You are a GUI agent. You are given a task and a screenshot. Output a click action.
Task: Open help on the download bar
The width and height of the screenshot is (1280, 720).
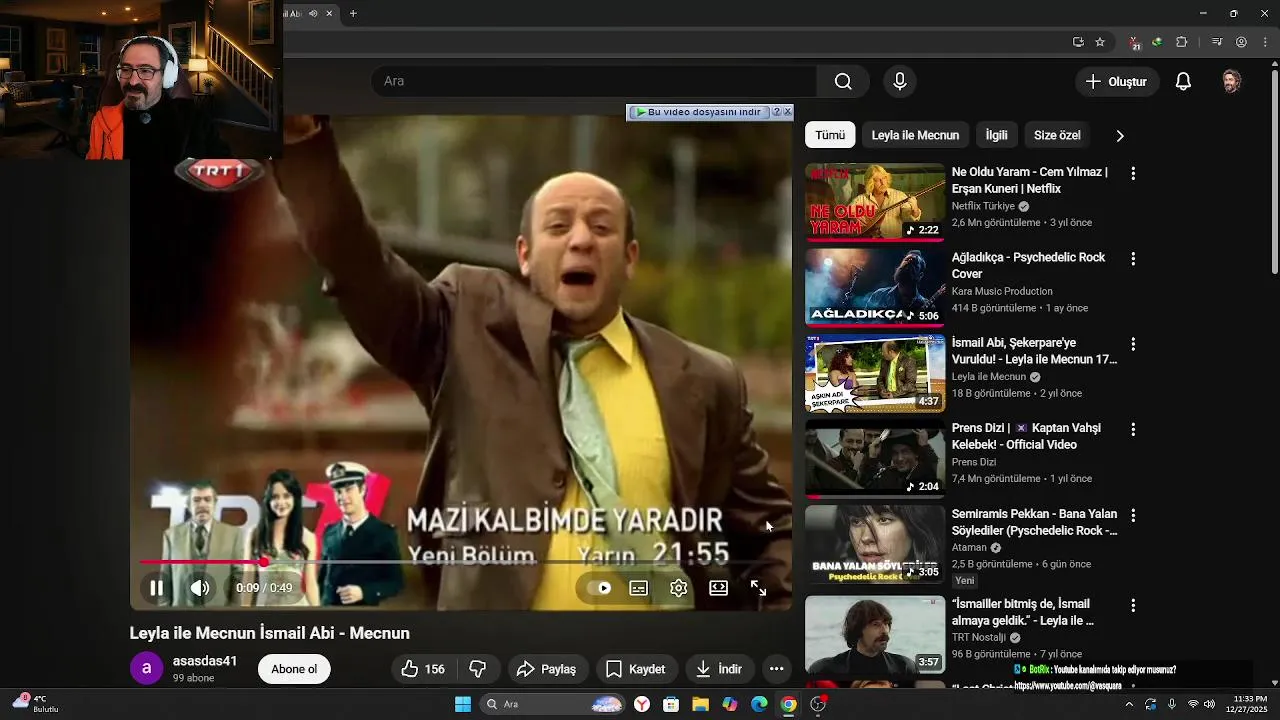pyautogui.click(x=776, y=112)
